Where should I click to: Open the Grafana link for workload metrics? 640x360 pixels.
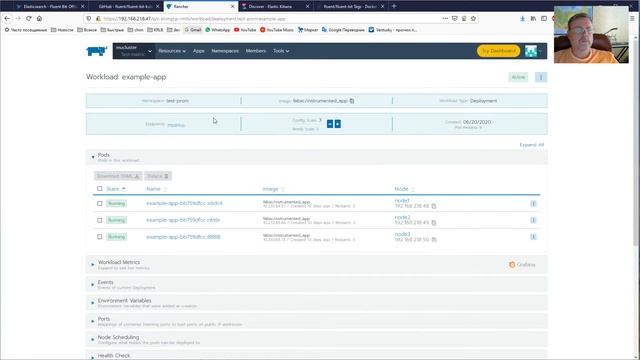click(522, 265)
